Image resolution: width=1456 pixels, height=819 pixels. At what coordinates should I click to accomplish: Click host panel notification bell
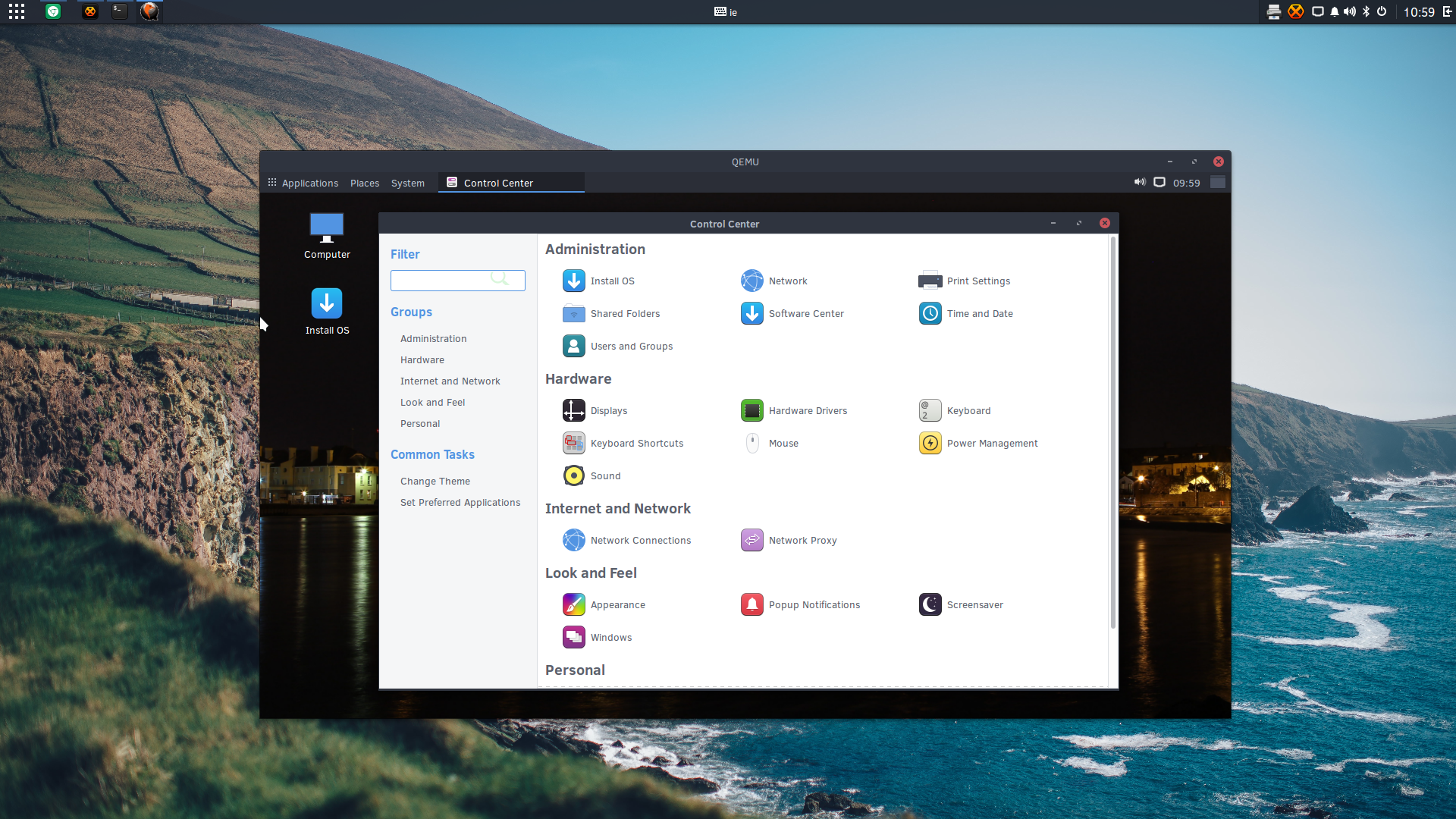[1335, 11]
